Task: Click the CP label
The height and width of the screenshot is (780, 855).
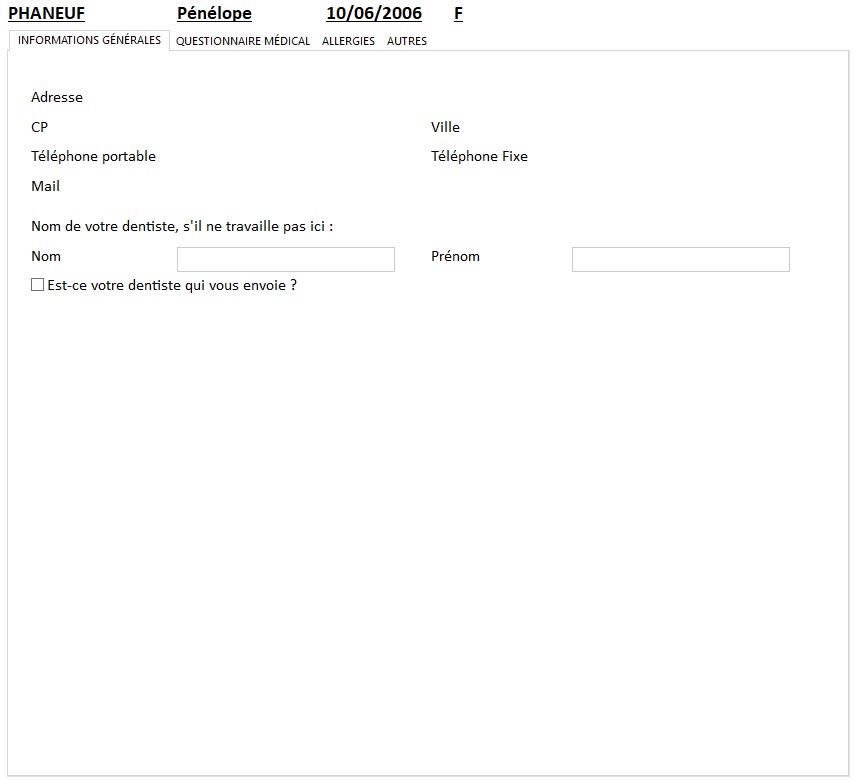Action: [39, 127]
